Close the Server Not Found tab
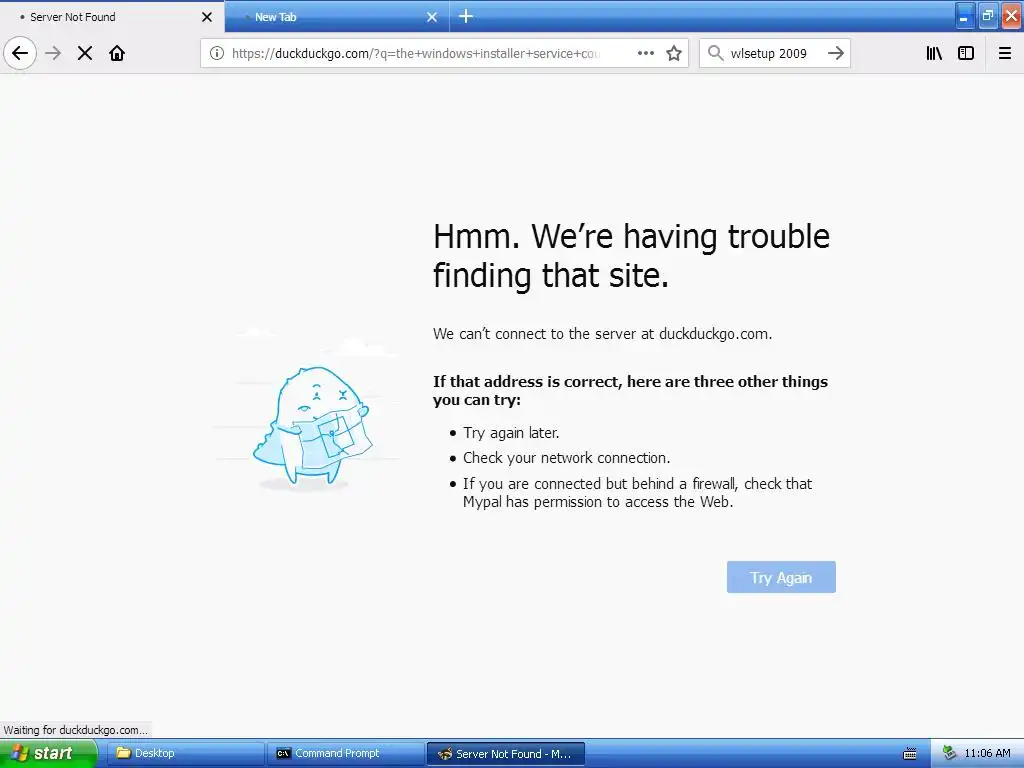1024x768 pixels. tap(207, 17)
